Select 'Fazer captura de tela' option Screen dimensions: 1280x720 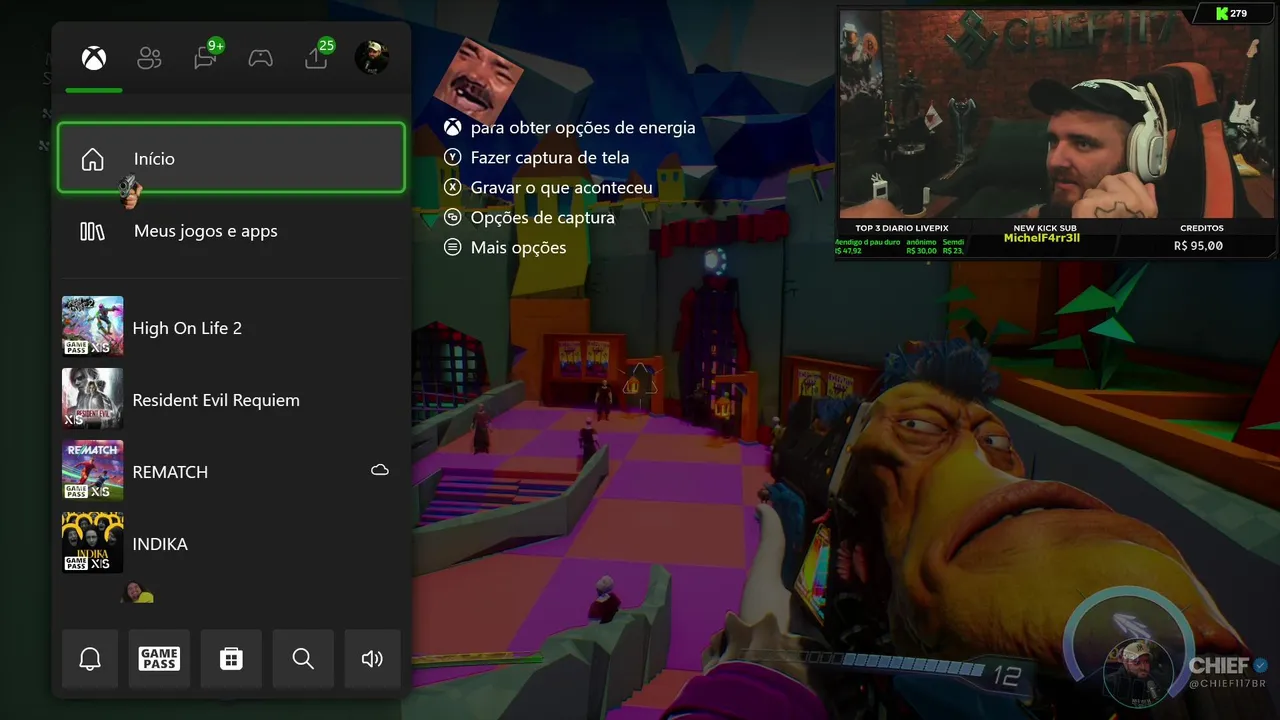click(x=550, y=157)
